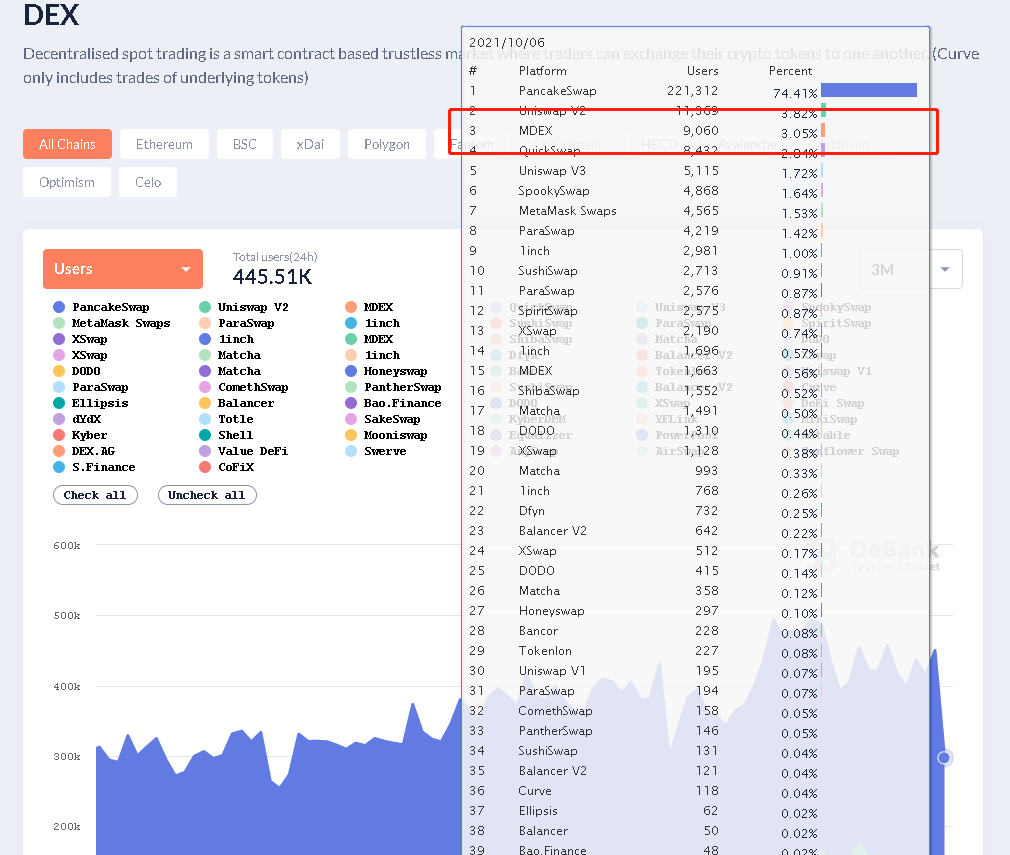Click the chart hover marker circle
1010x855 pixels.
[944, 757]
